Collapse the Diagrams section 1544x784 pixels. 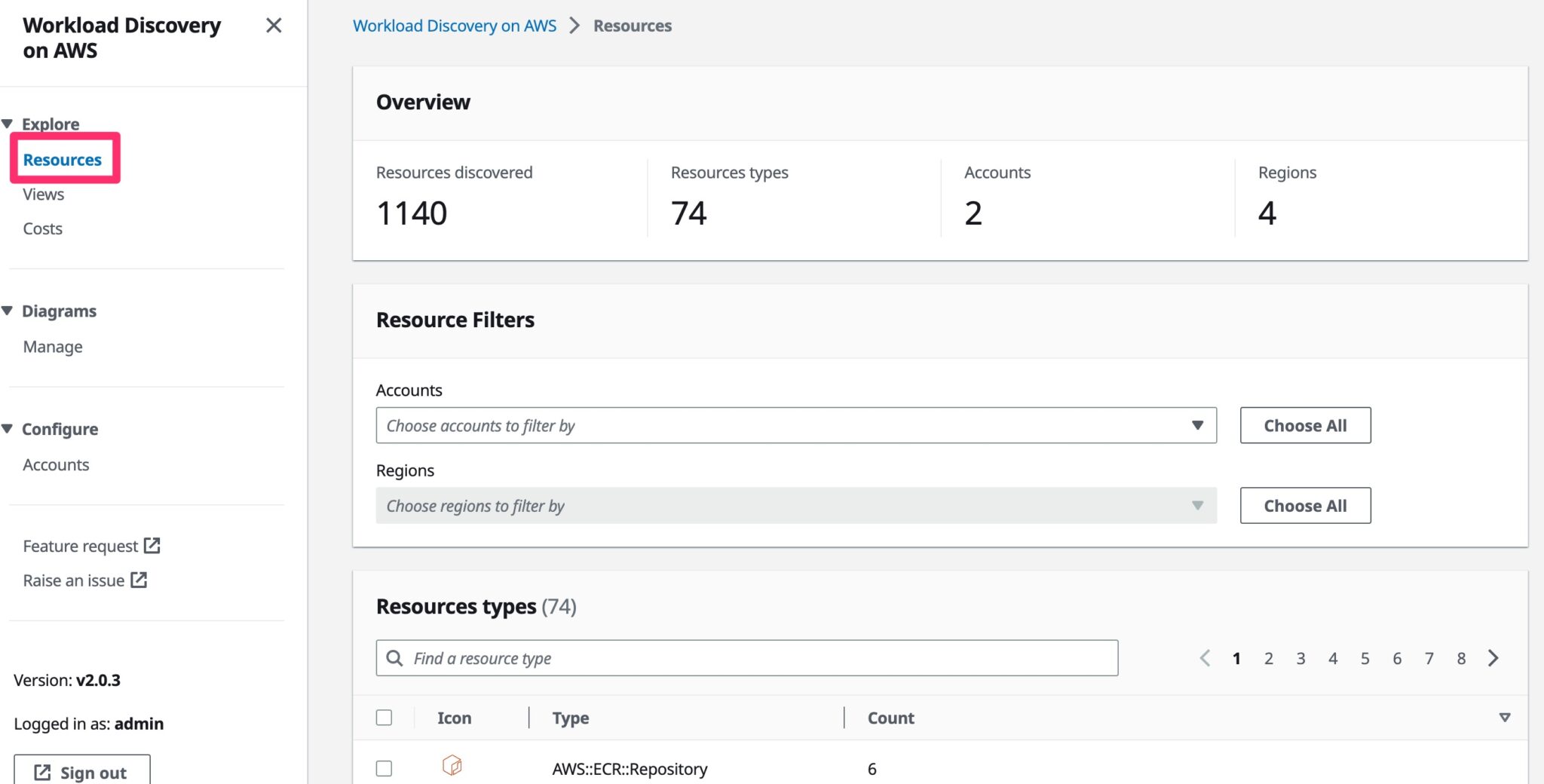8,310
